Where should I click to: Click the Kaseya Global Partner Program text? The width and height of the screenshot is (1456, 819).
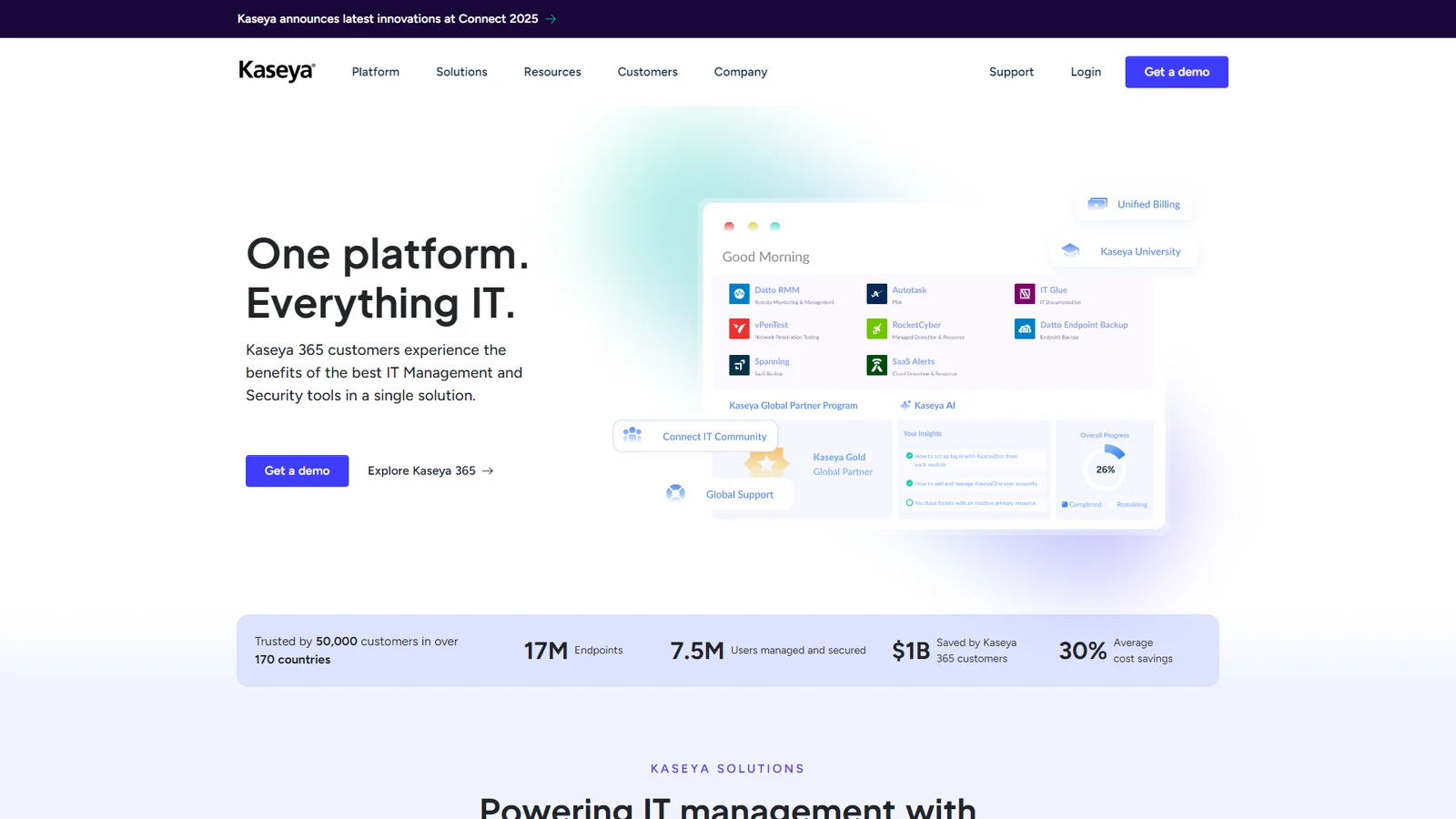click(x=793, y=406)
